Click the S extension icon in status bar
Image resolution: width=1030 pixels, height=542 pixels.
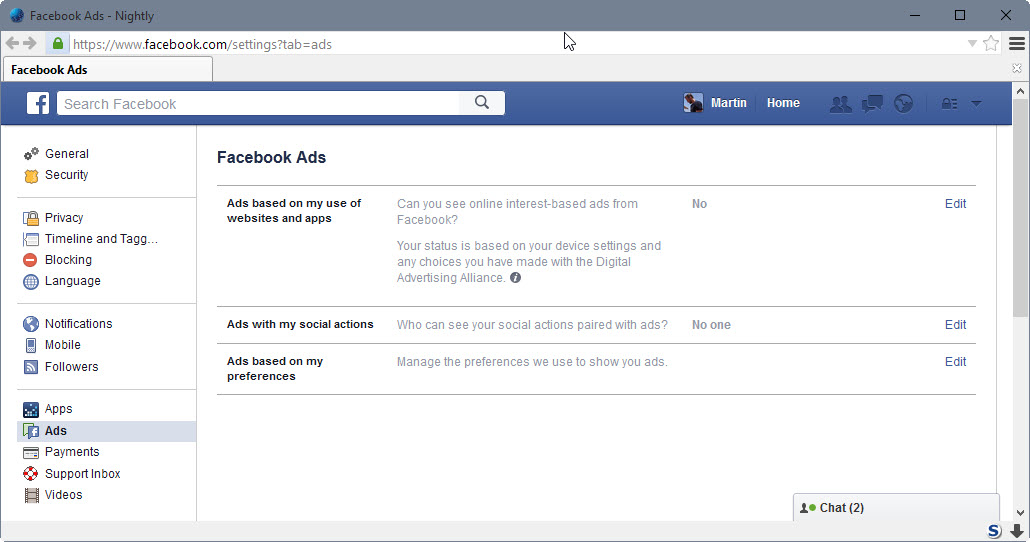click(x=995, y=531)
